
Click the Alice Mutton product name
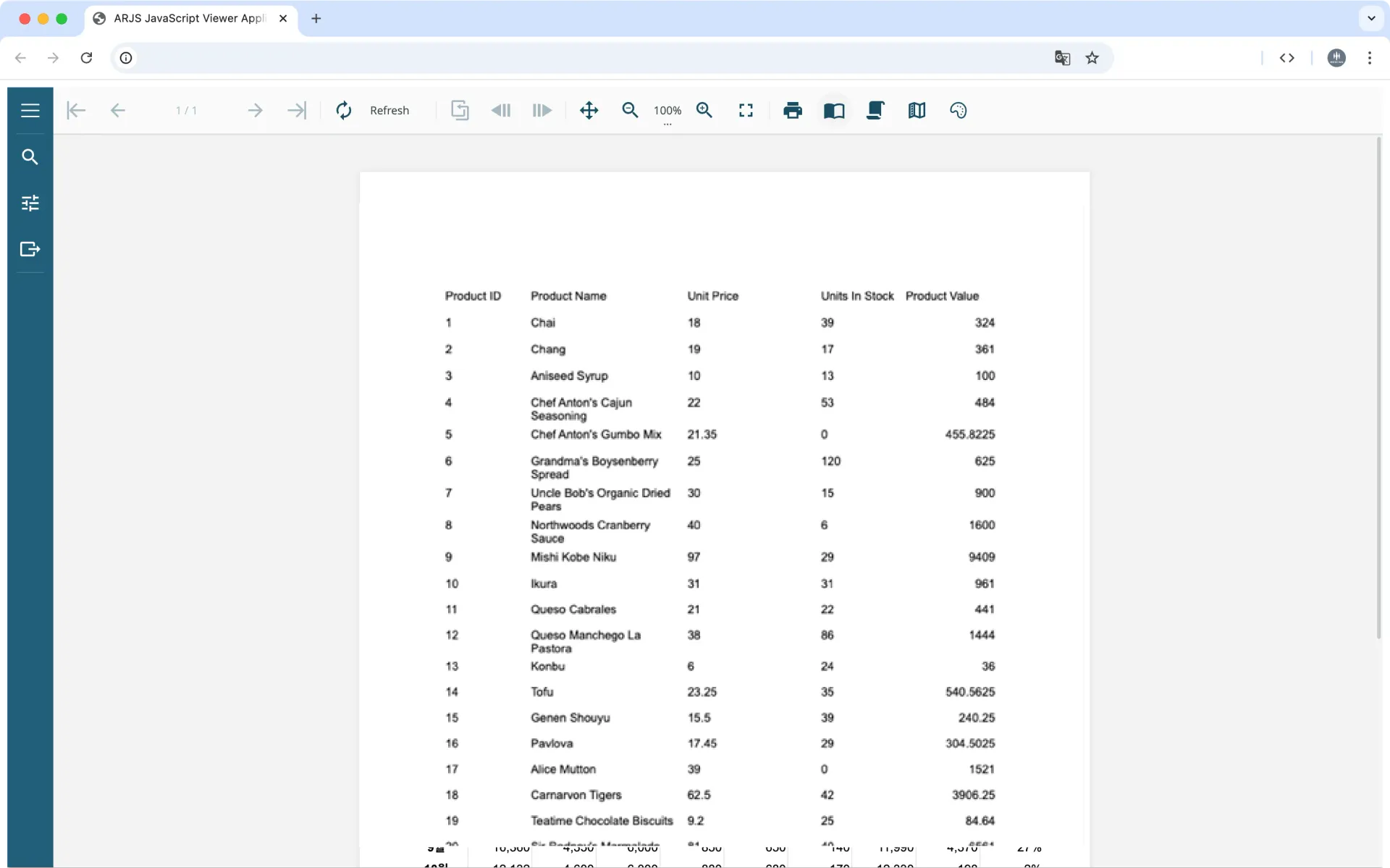coord(563,770)
